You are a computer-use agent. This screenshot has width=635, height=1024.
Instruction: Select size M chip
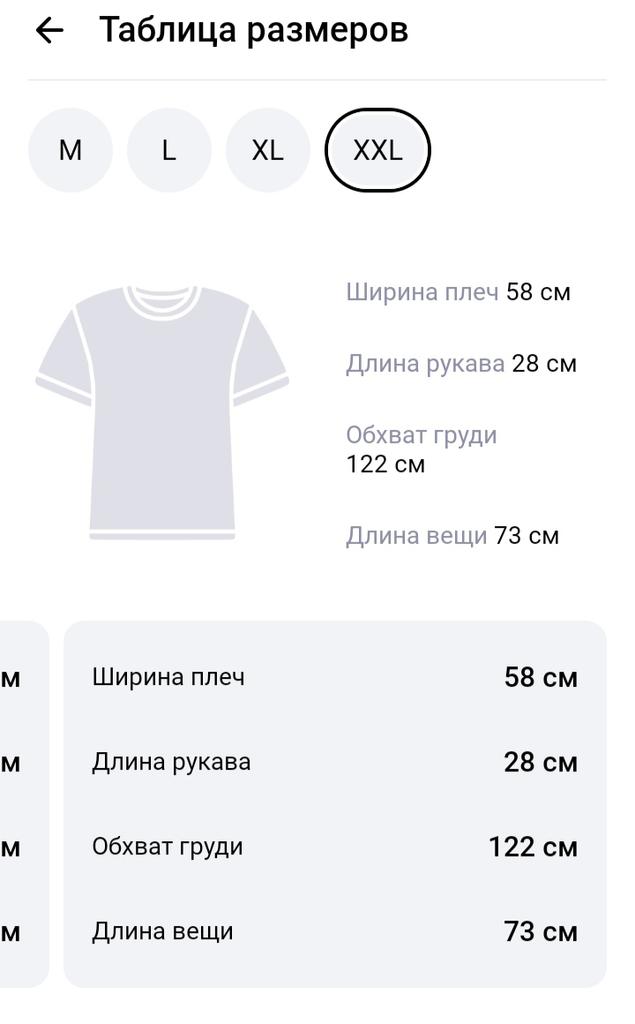coord(70,150)
